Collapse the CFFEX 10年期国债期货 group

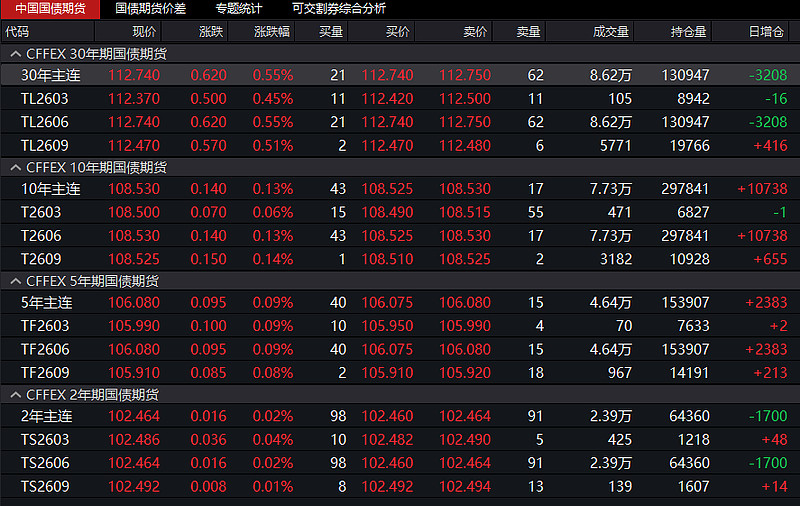[x=15, y=167]
